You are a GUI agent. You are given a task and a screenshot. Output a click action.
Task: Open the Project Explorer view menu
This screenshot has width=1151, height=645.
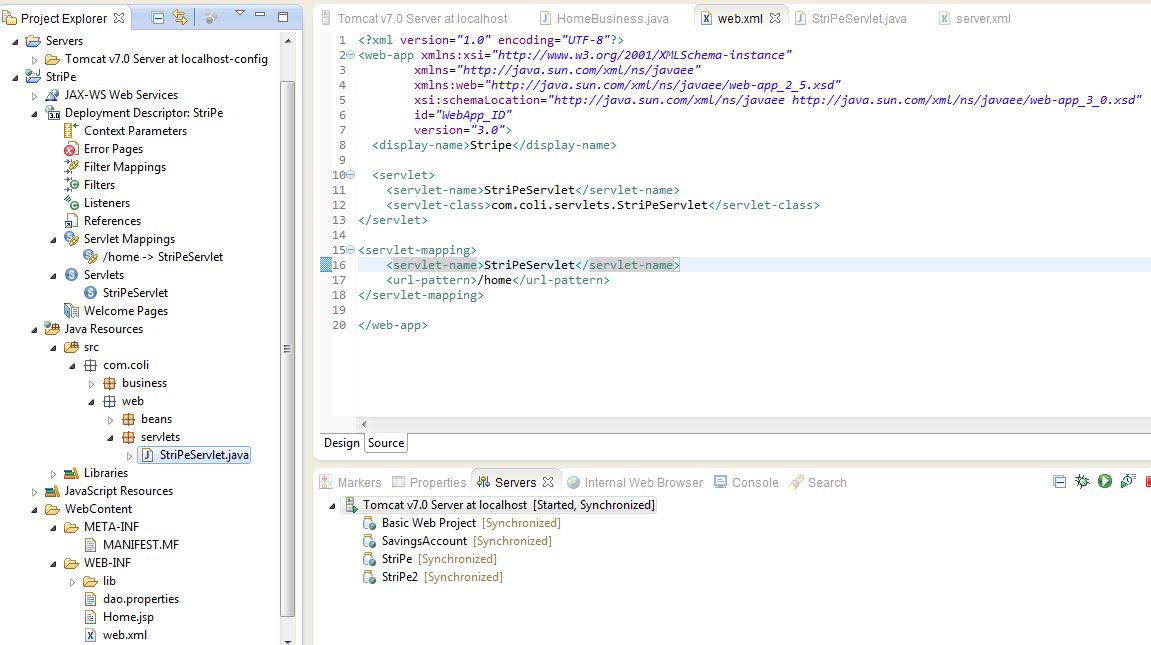pos(240,15)
